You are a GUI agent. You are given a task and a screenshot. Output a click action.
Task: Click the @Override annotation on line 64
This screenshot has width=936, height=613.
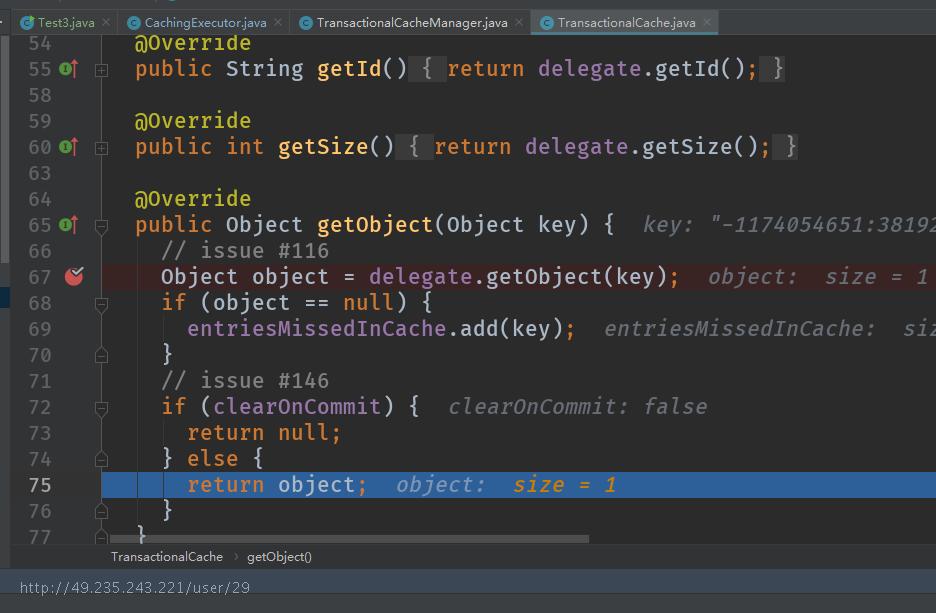click(193, 199)
